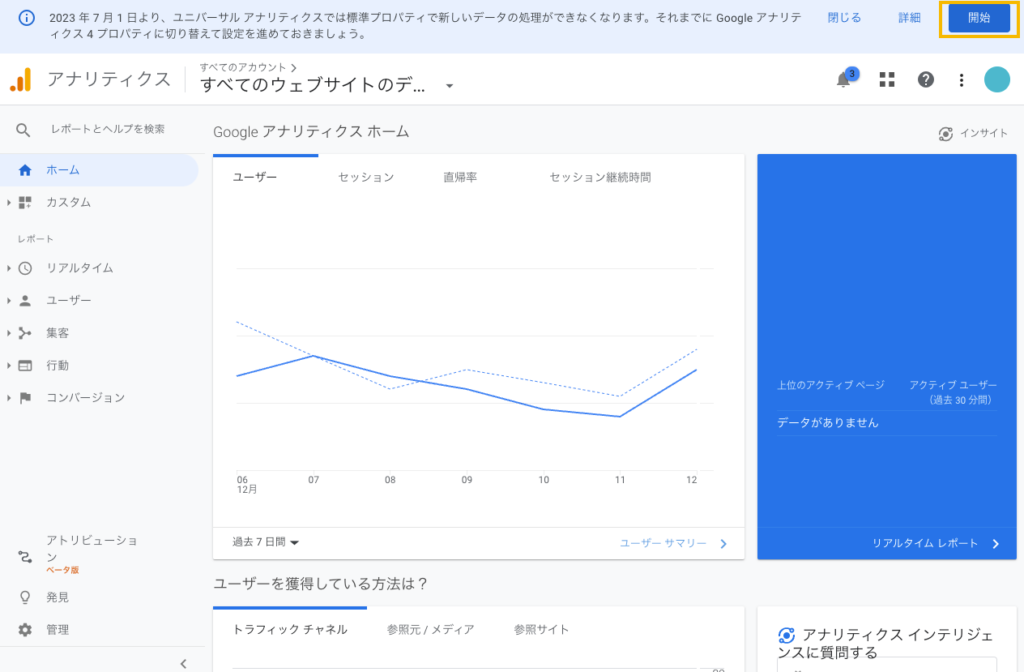Switch to the Sessions tab
Screen dimensions: 1024x672
point(365,177)
